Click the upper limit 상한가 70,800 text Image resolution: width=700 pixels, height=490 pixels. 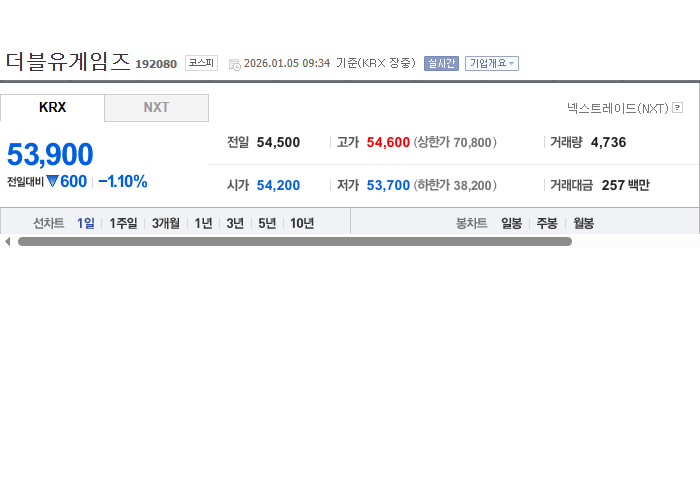[x=455, y=142]
